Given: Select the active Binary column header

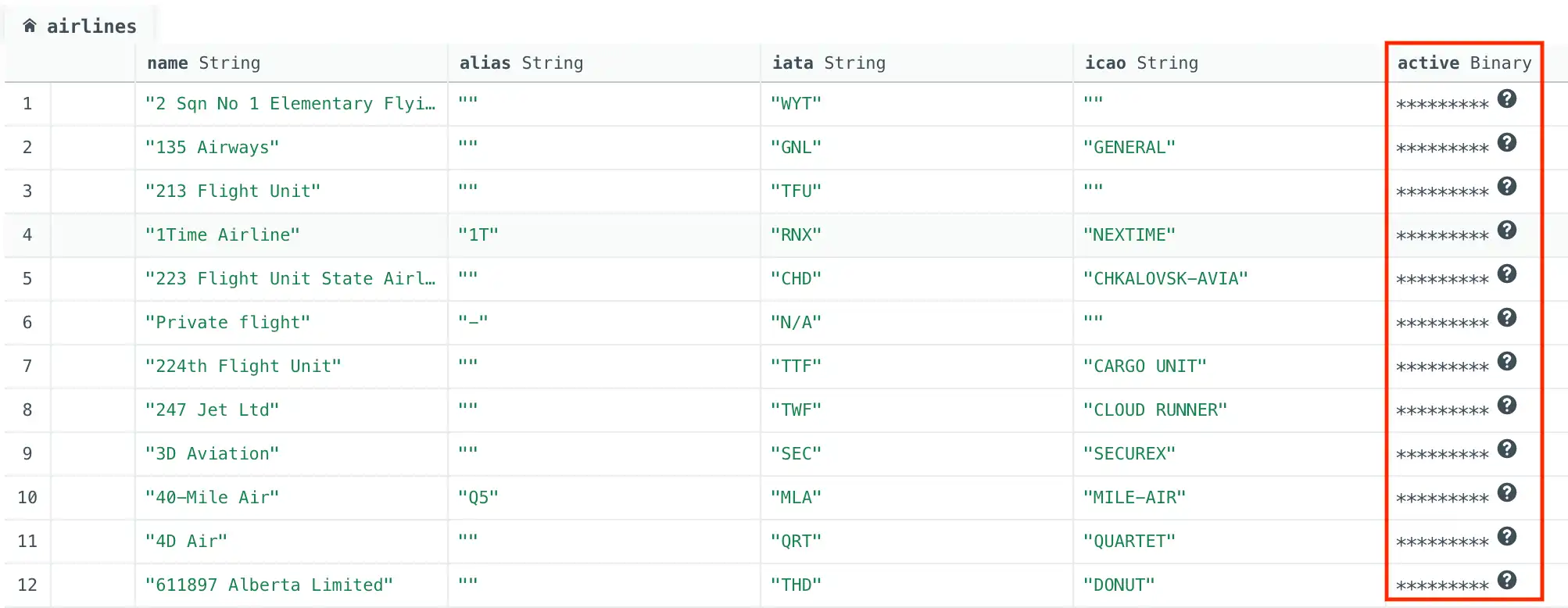Looking at the screenshot, I should [x=1463, y=63].
